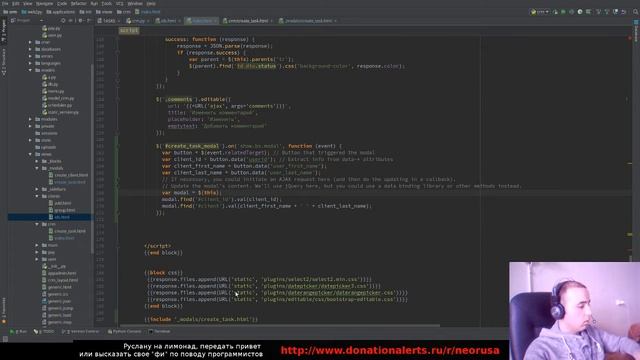The image size is (640, 360).
Task: Expand the modules folder
Action: pyautogui.click(x=30, y=119)
